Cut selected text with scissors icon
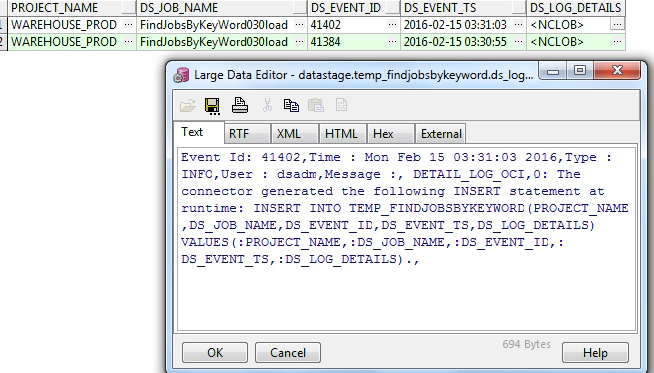 (x=267, y=105)
